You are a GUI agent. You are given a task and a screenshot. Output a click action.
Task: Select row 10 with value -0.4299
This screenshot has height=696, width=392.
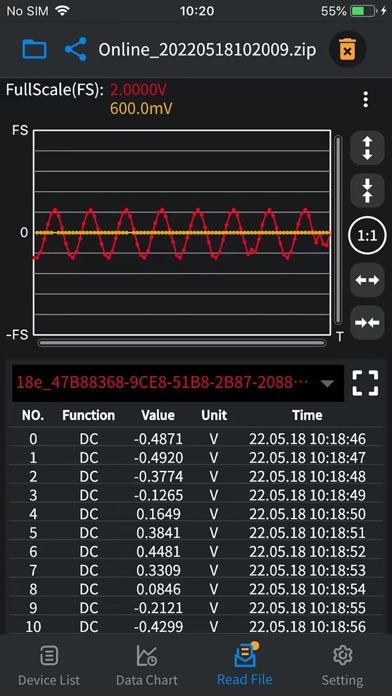click(196, 626)
